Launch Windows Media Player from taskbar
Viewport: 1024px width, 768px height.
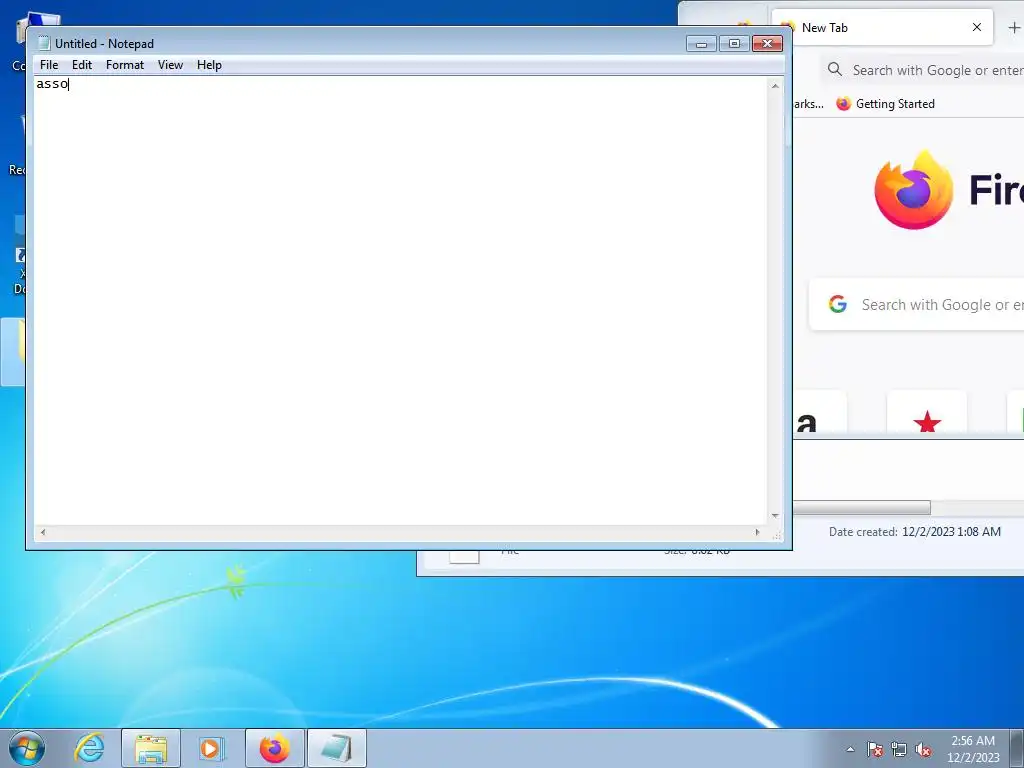(x=211, y=748)
